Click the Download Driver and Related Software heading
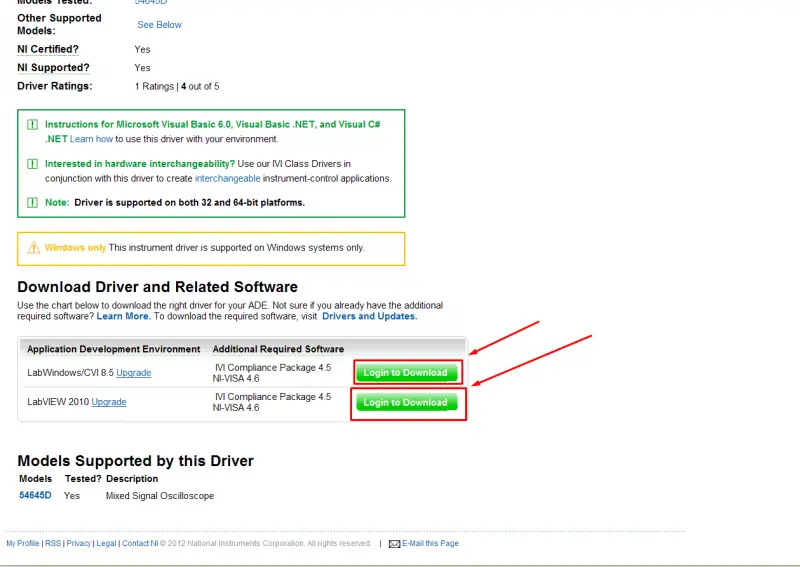 [157, 287]
